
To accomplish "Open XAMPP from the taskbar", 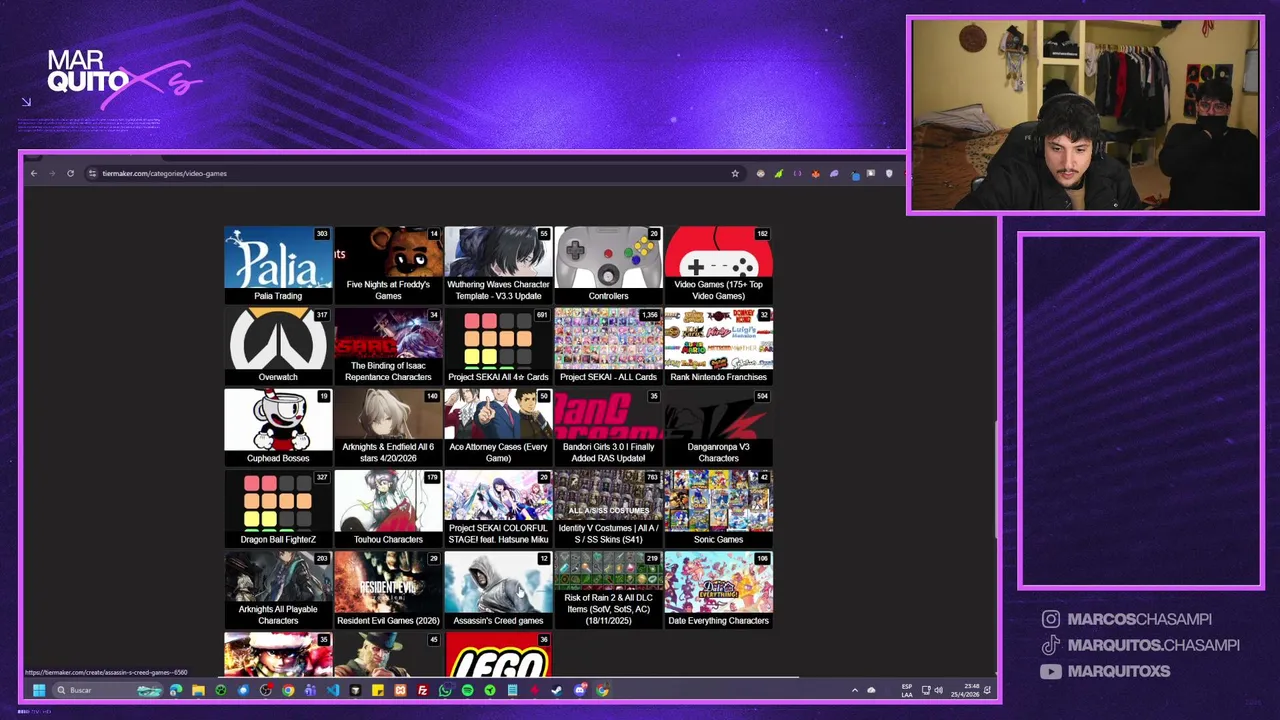I will pyautogui.click(x=400, y=690).
